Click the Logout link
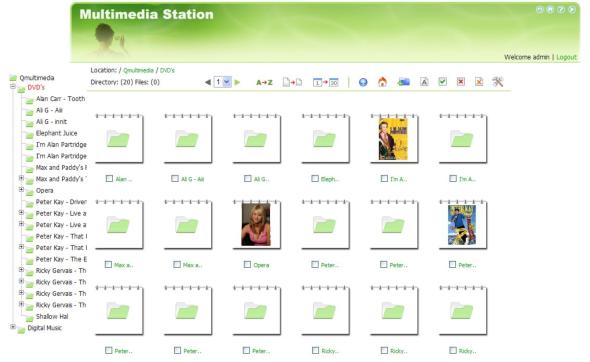 tap(566, 57)
